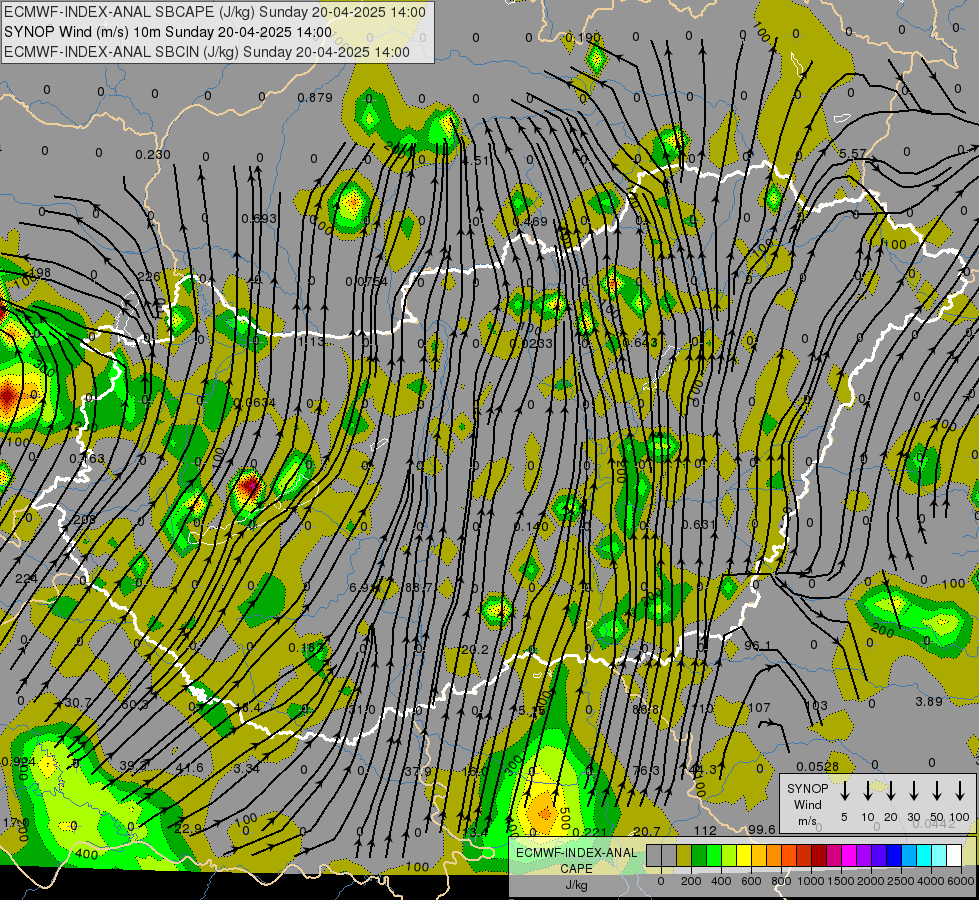This screenshot has height=900, width=979.
Task: Click the '37.9' value on the map
Action: tap(418, 771)
